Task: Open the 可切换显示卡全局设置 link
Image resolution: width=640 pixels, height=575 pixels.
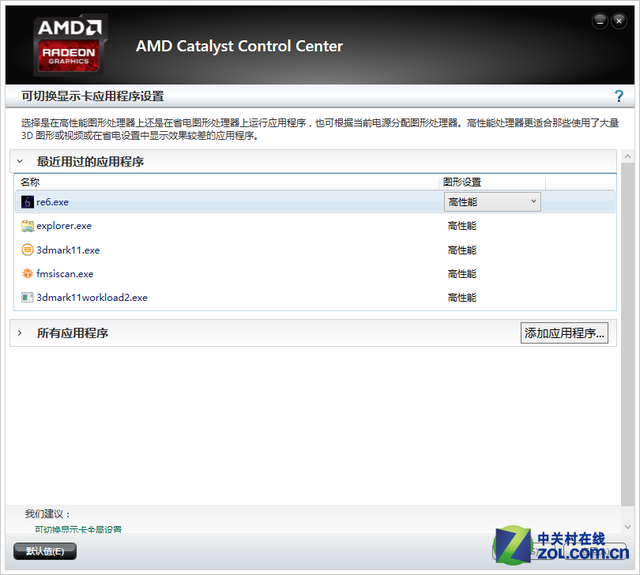Action: [x=78, y=529]
